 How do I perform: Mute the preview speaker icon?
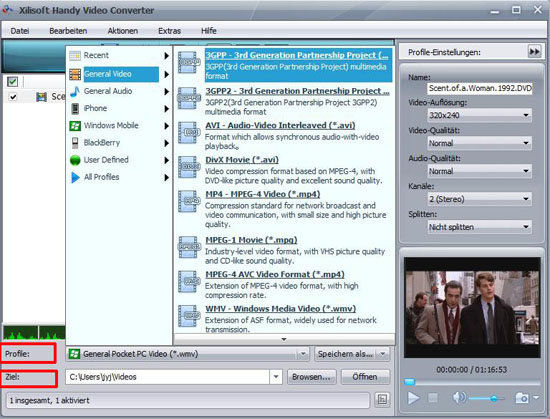pyautogui.click(x=459, y=398)
